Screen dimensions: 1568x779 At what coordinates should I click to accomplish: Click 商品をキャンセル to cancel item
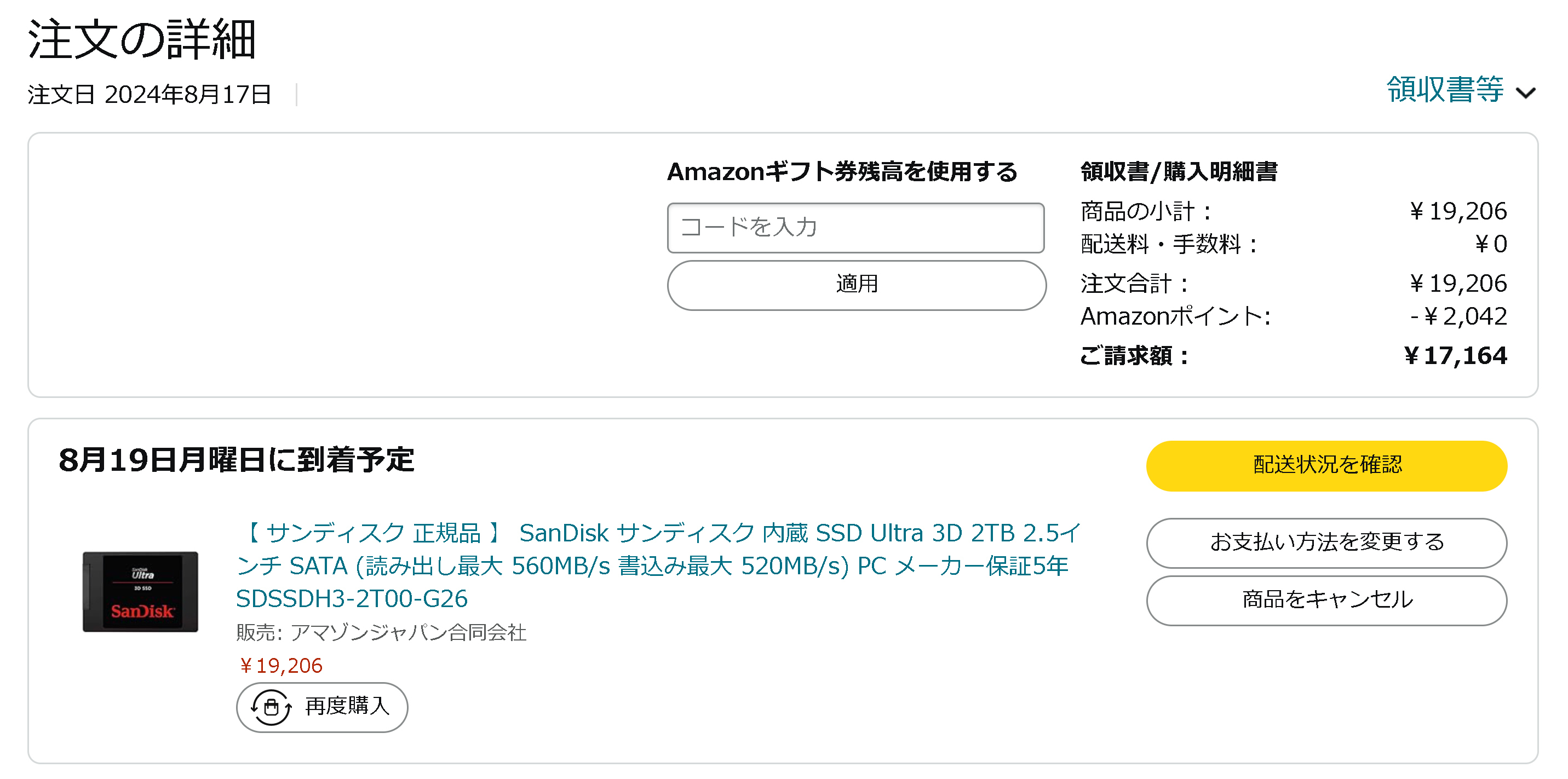tap(1326, 600)
